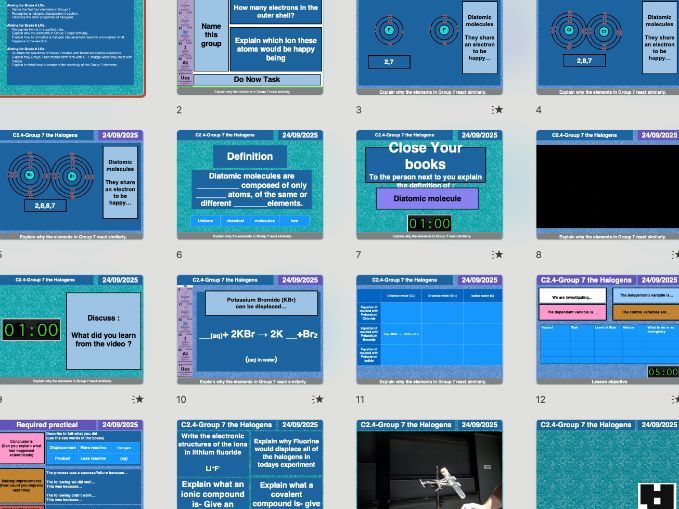679x509 pixels.
Task: Click the transition star icon under slide 10
Action: pos(318,399)
